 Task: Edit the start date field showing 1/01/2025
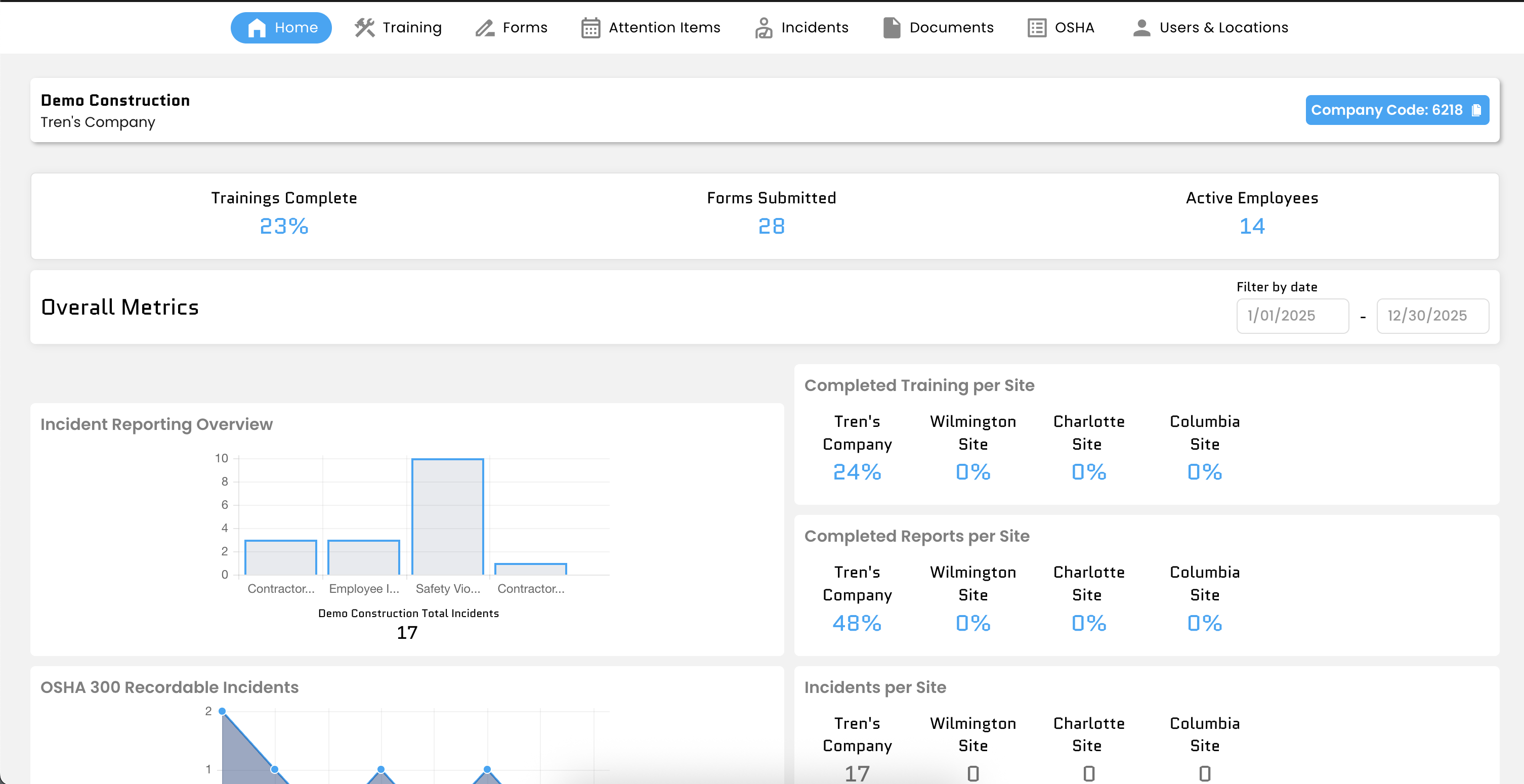pyautogui.click(x=1293, y=315)
